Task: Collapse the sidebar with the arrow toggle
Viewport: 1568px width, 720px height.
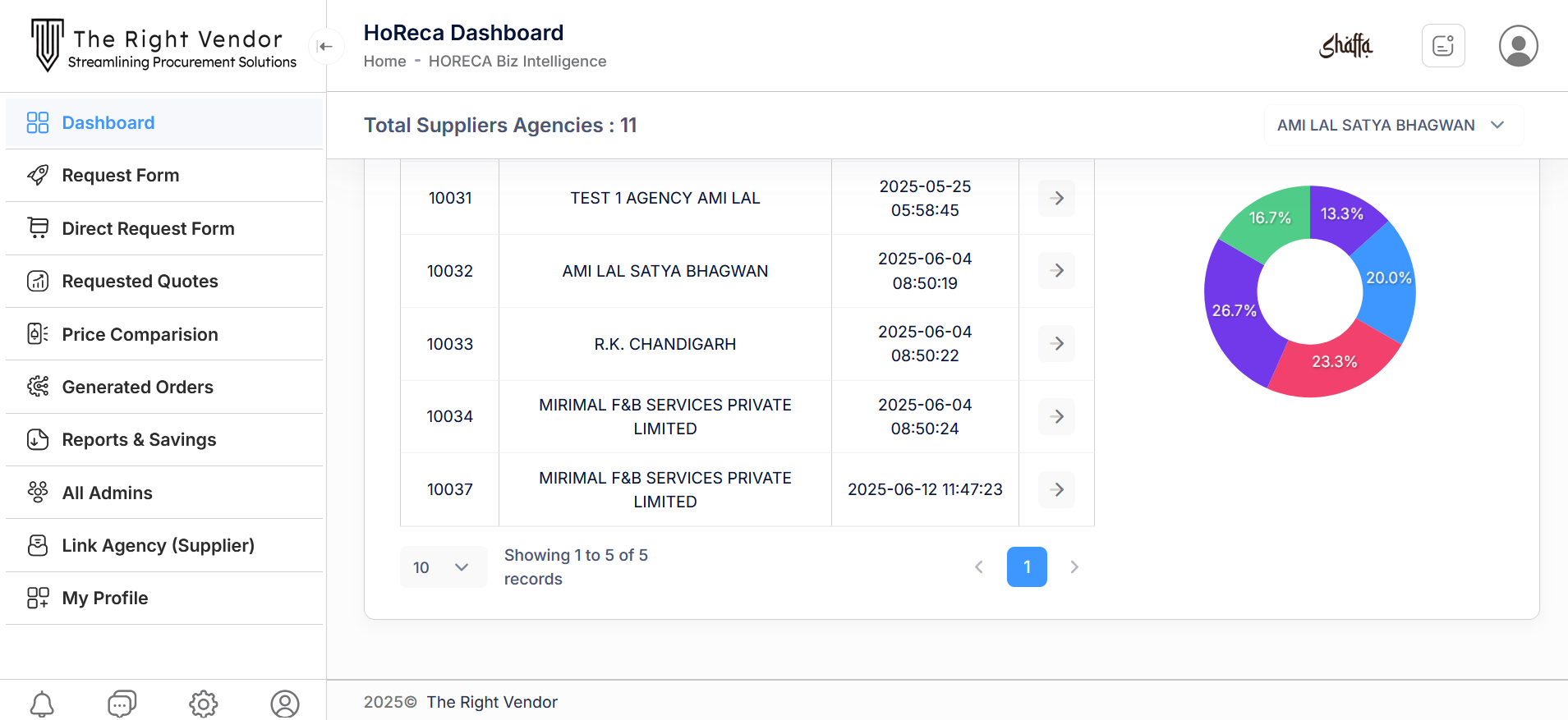Action: [326, 46]
